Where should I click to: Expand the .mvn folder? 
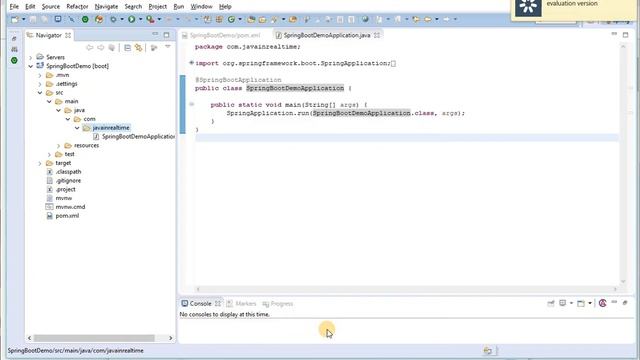pyautogui.click(x=40, y=75)
